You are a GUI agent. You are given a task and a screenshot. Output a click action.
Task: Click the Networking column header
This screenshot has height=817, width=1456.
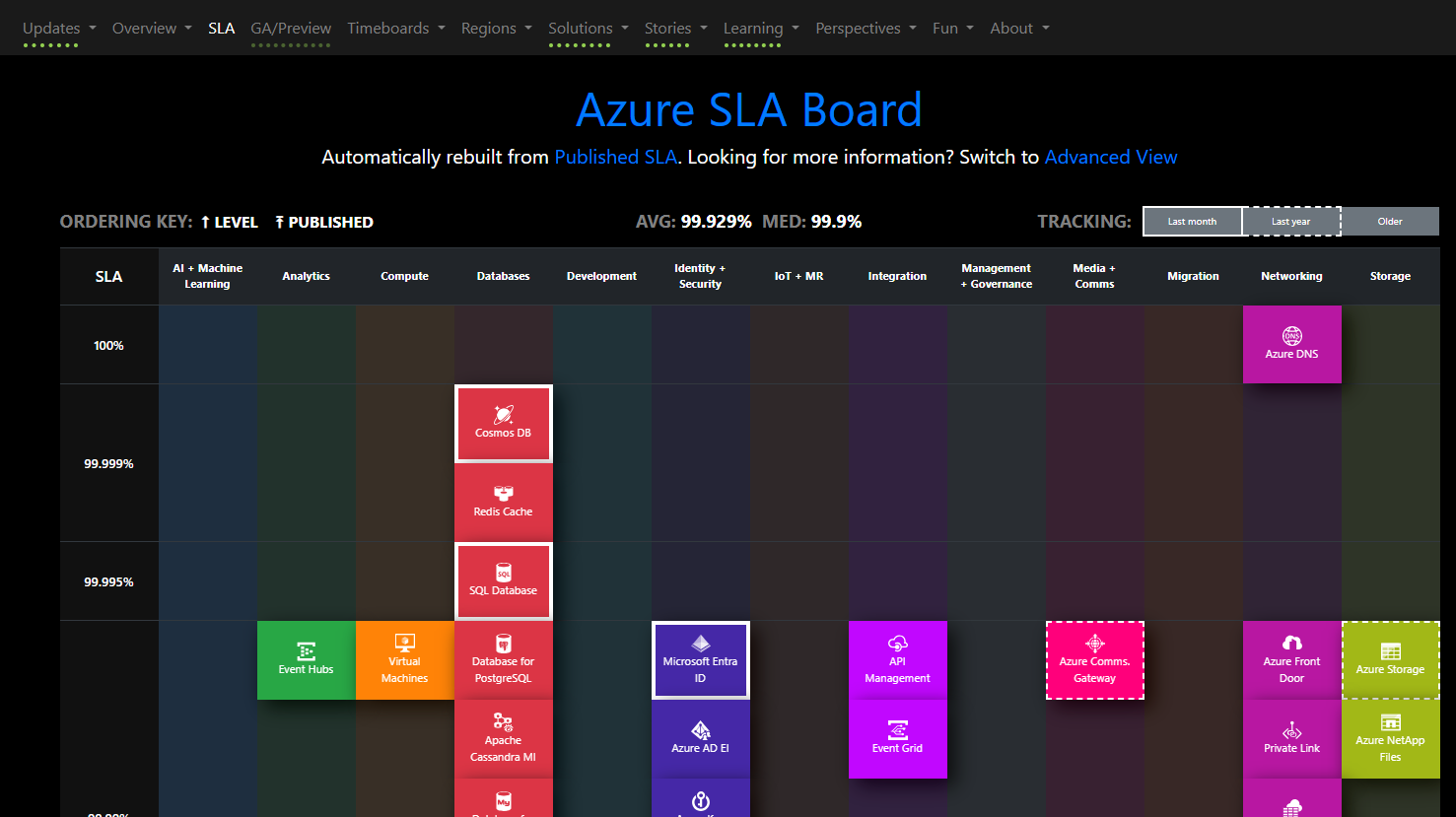(1291, 276)
